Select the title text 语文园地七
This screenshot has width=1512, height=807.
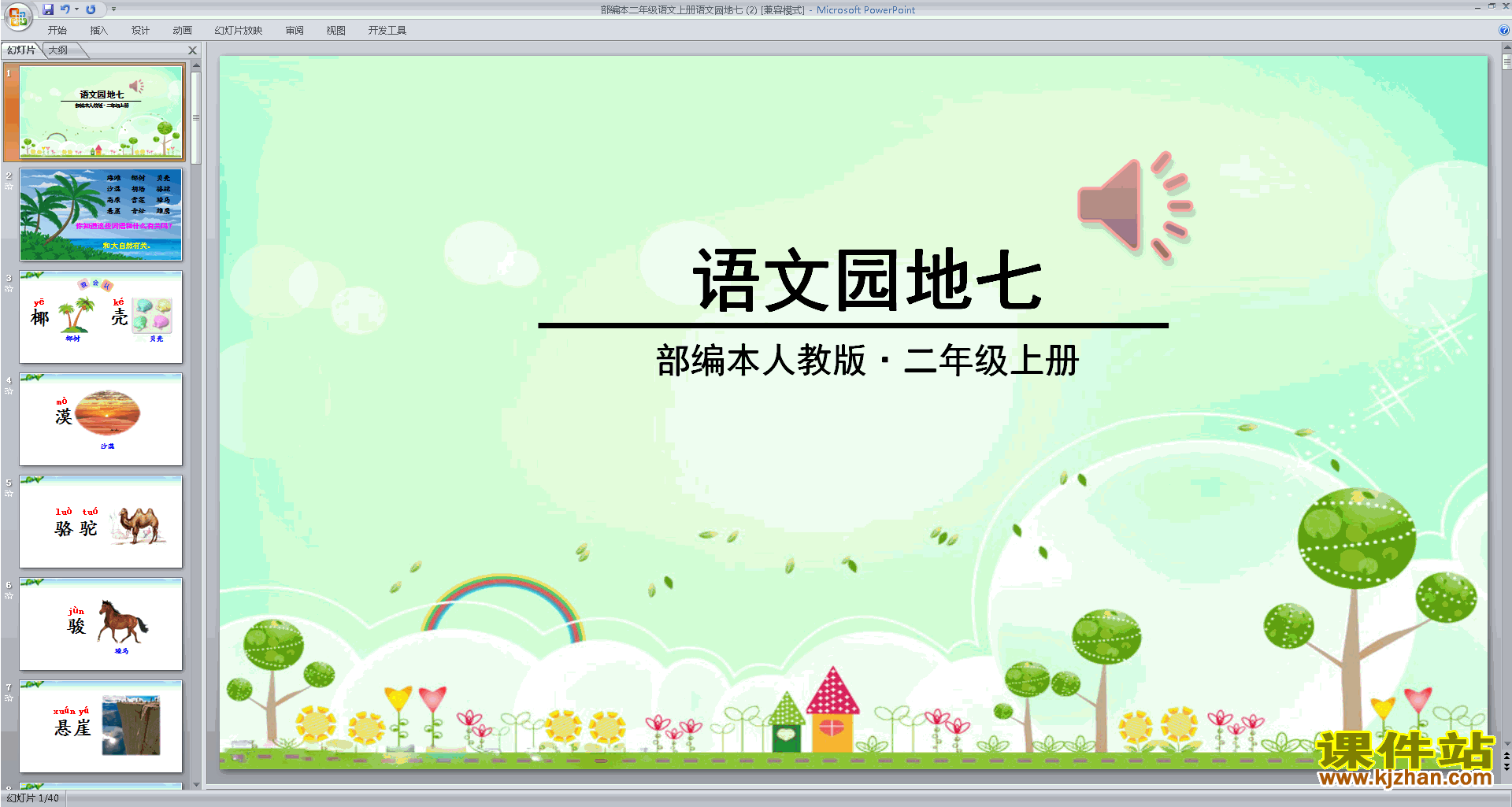pyautogui.click(x=868, y=279)
